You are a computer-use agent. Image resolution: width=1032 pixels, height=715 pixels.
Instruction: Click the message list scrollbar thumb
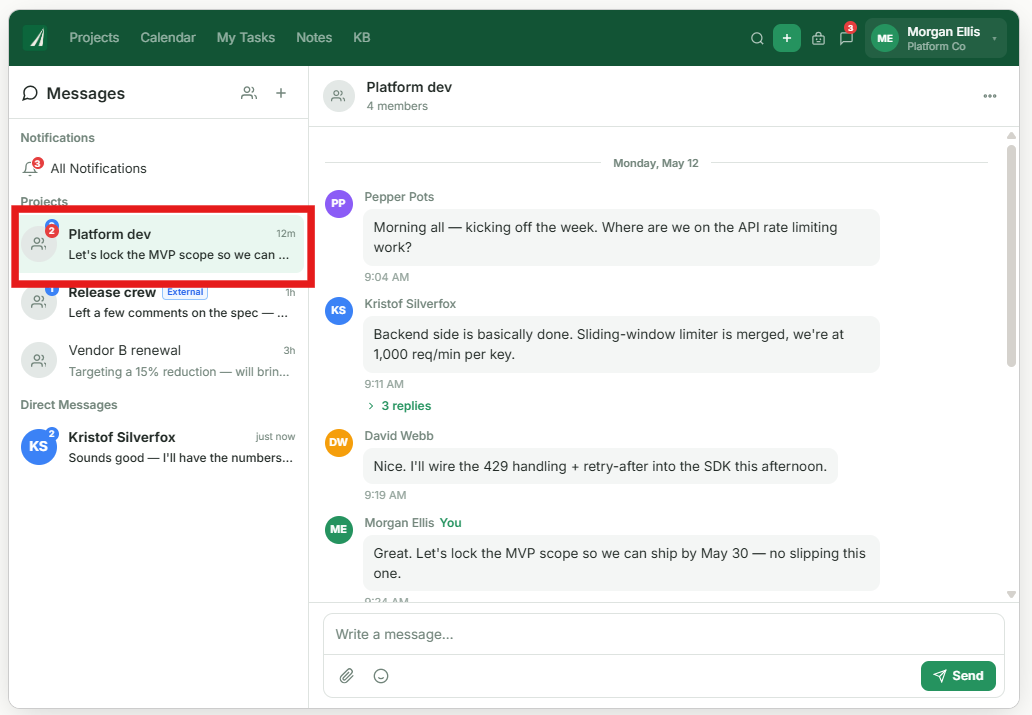(x=1011, y=255)
